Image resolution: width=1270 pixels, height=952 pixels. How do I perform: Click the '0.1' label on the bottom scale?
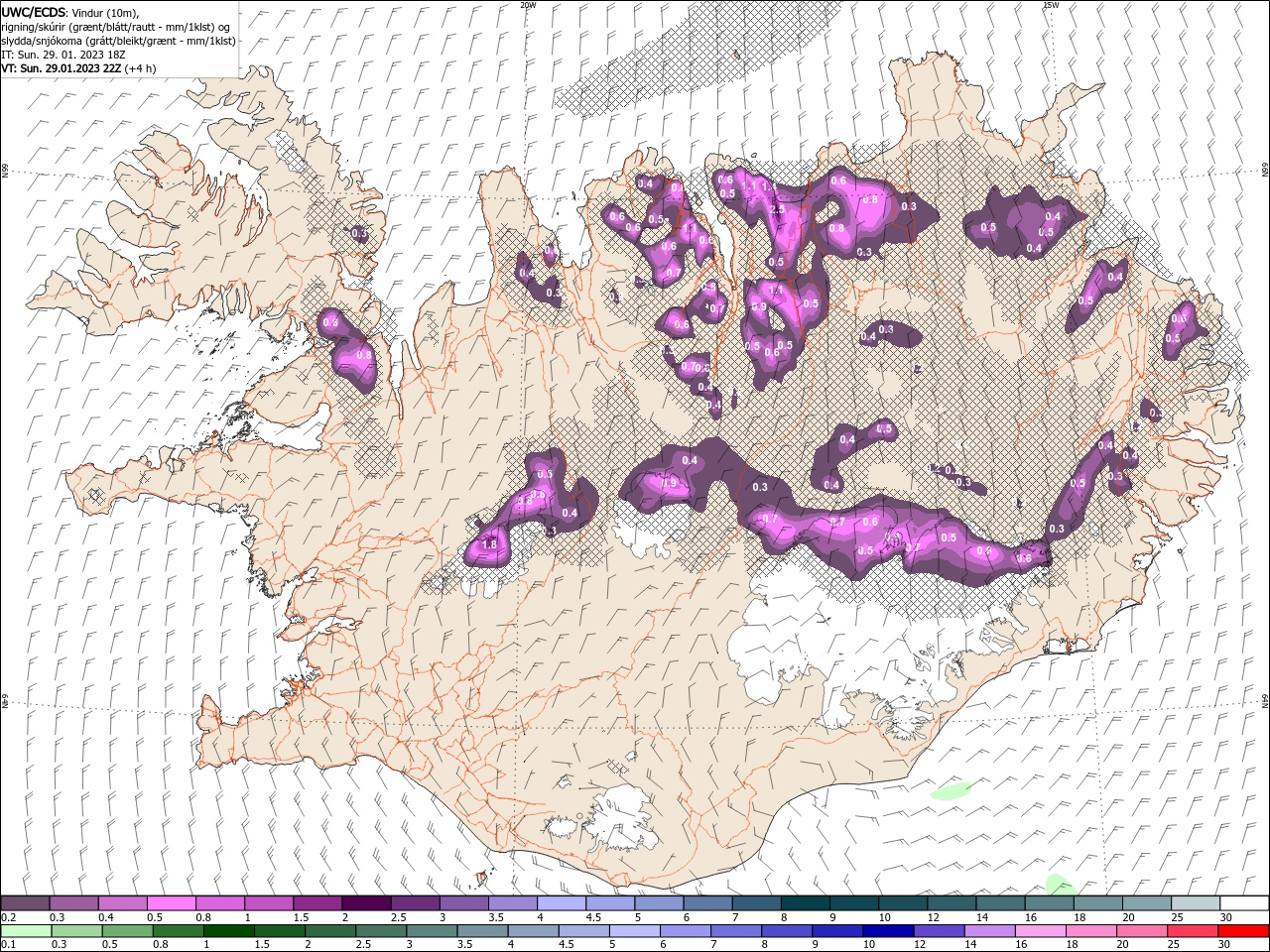[8, 945]
